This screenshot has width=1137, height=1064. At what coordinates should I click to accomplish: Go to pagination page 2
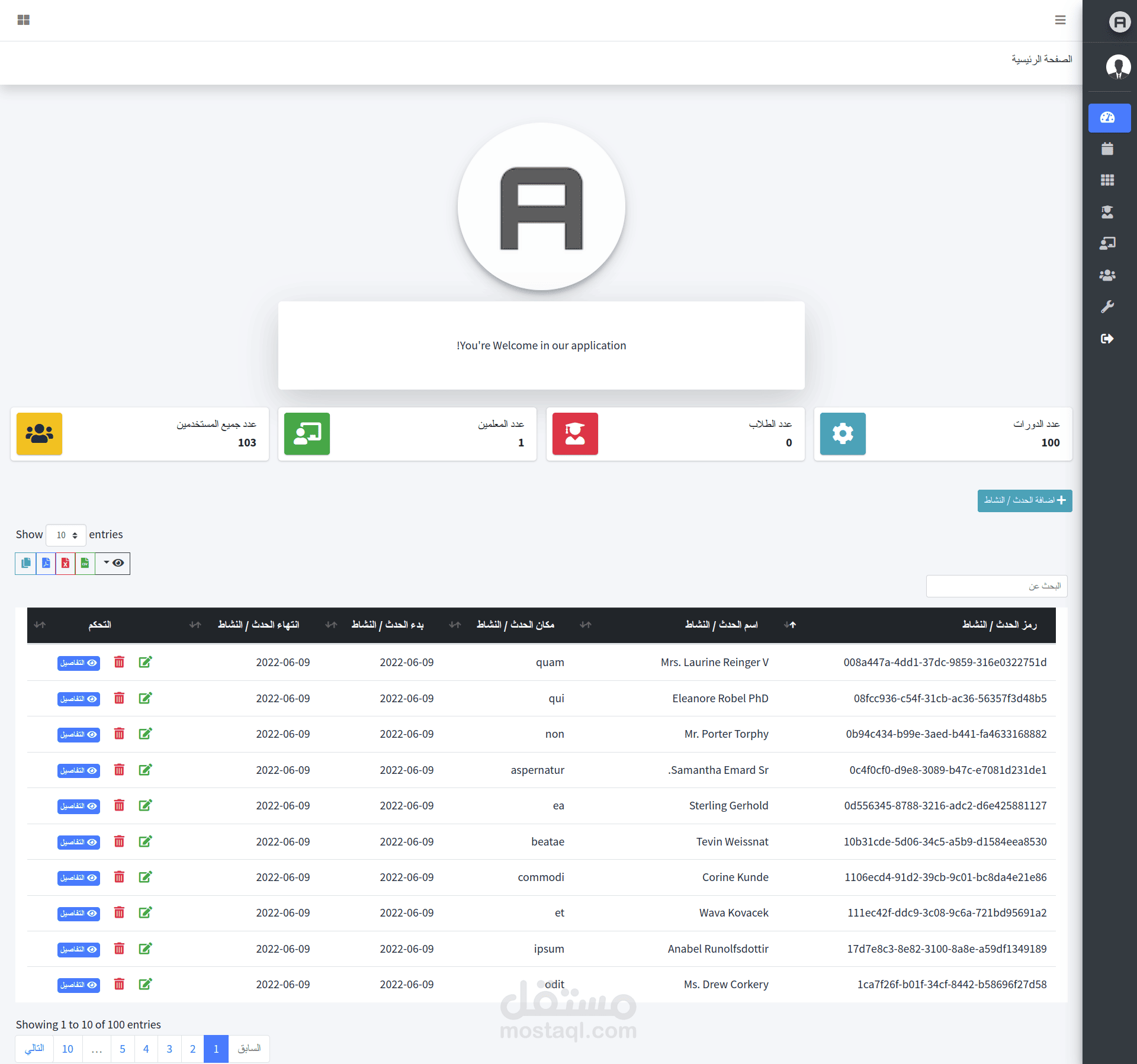(192, 1049)
